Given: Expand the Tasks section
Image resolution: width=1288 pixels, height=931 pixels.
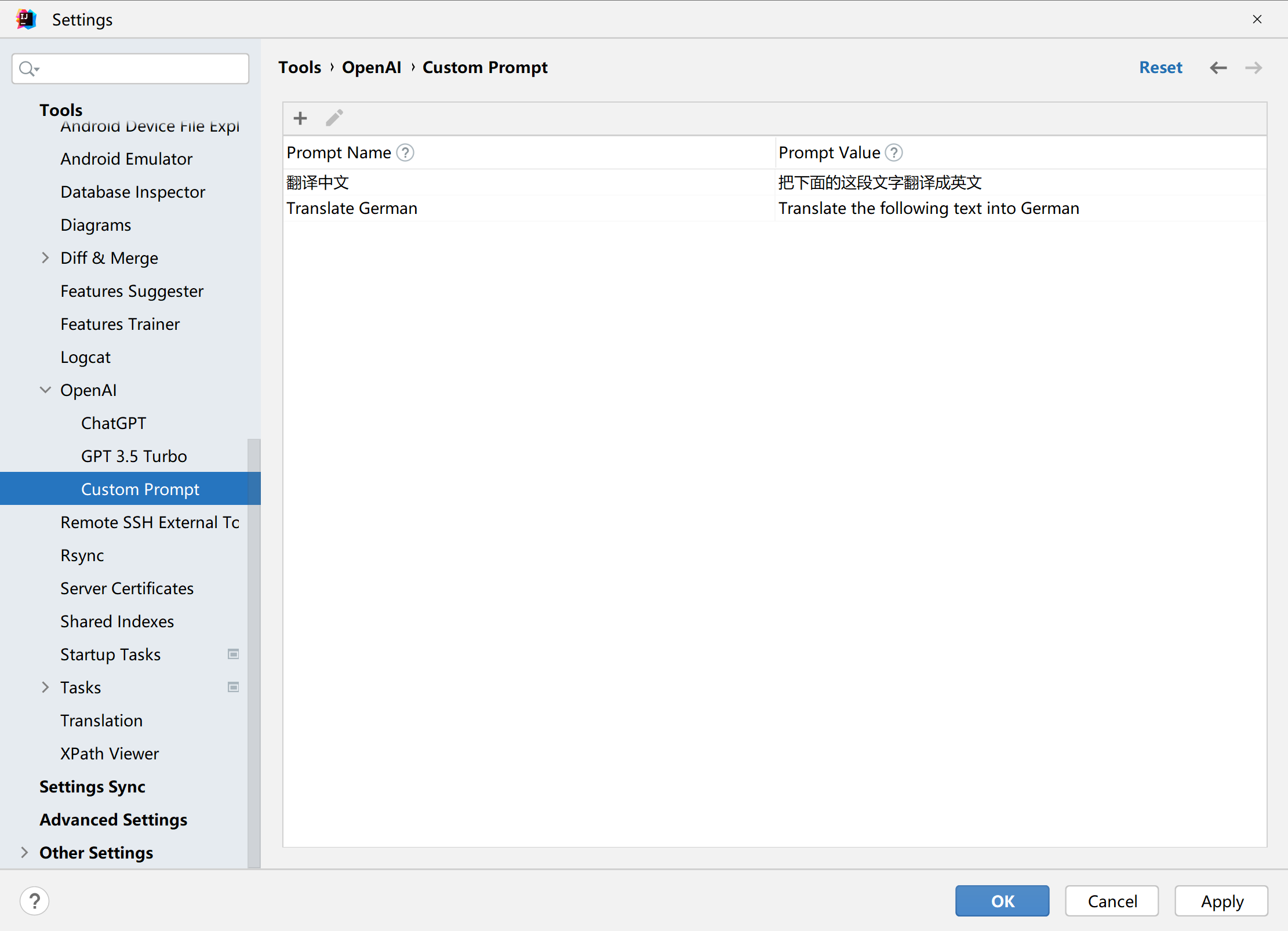Looking at the screenshot, I should [x=45, y=687].
